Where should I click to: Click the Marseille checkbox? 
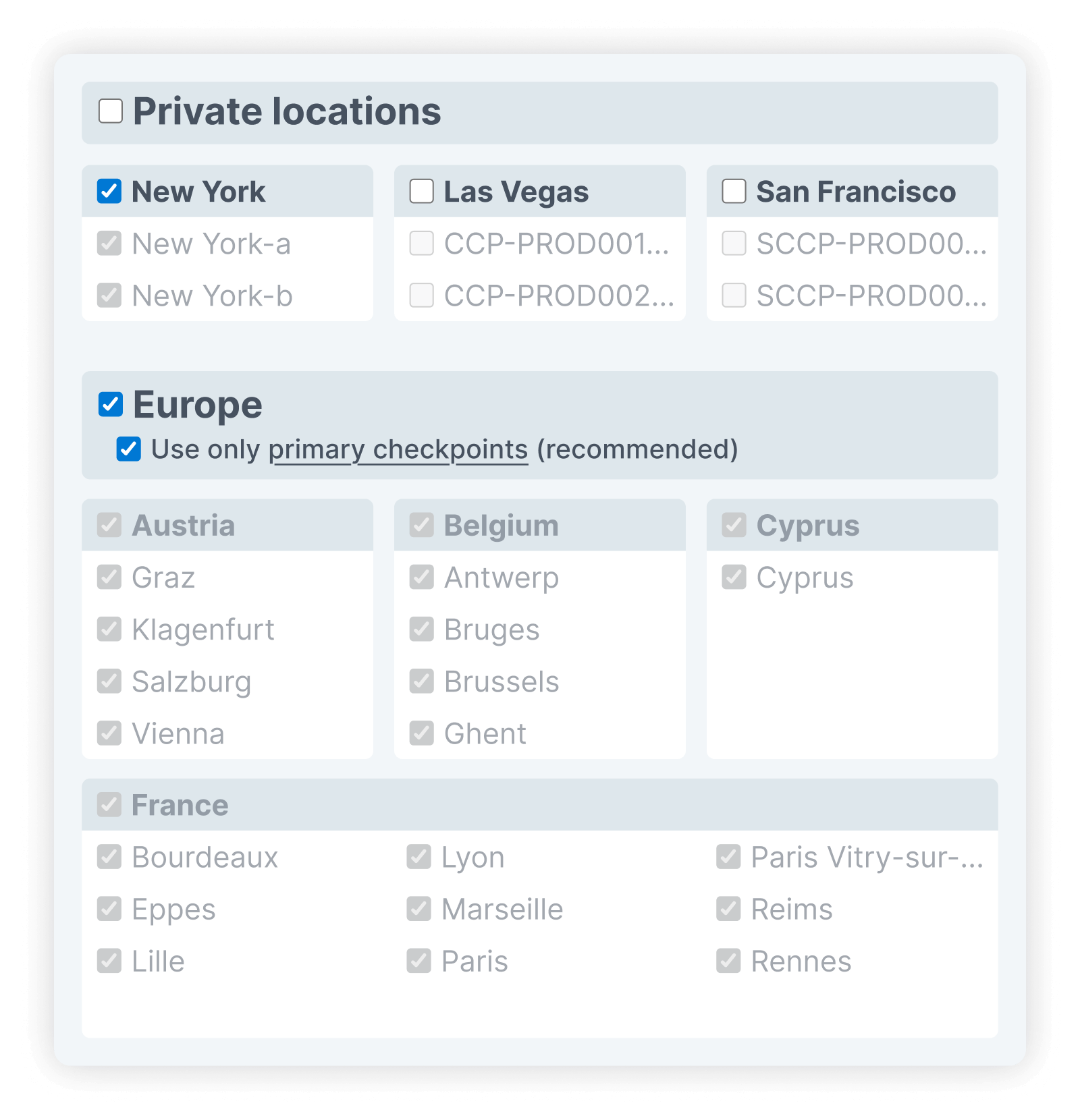418,909
